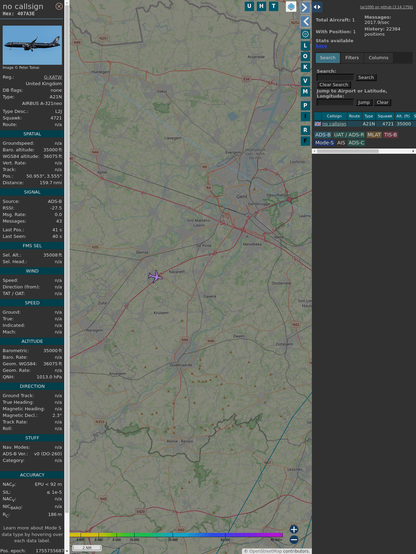416x554 pixels.
Task: Zoom in with the plus icon
Action: click(x=294, y=529)
